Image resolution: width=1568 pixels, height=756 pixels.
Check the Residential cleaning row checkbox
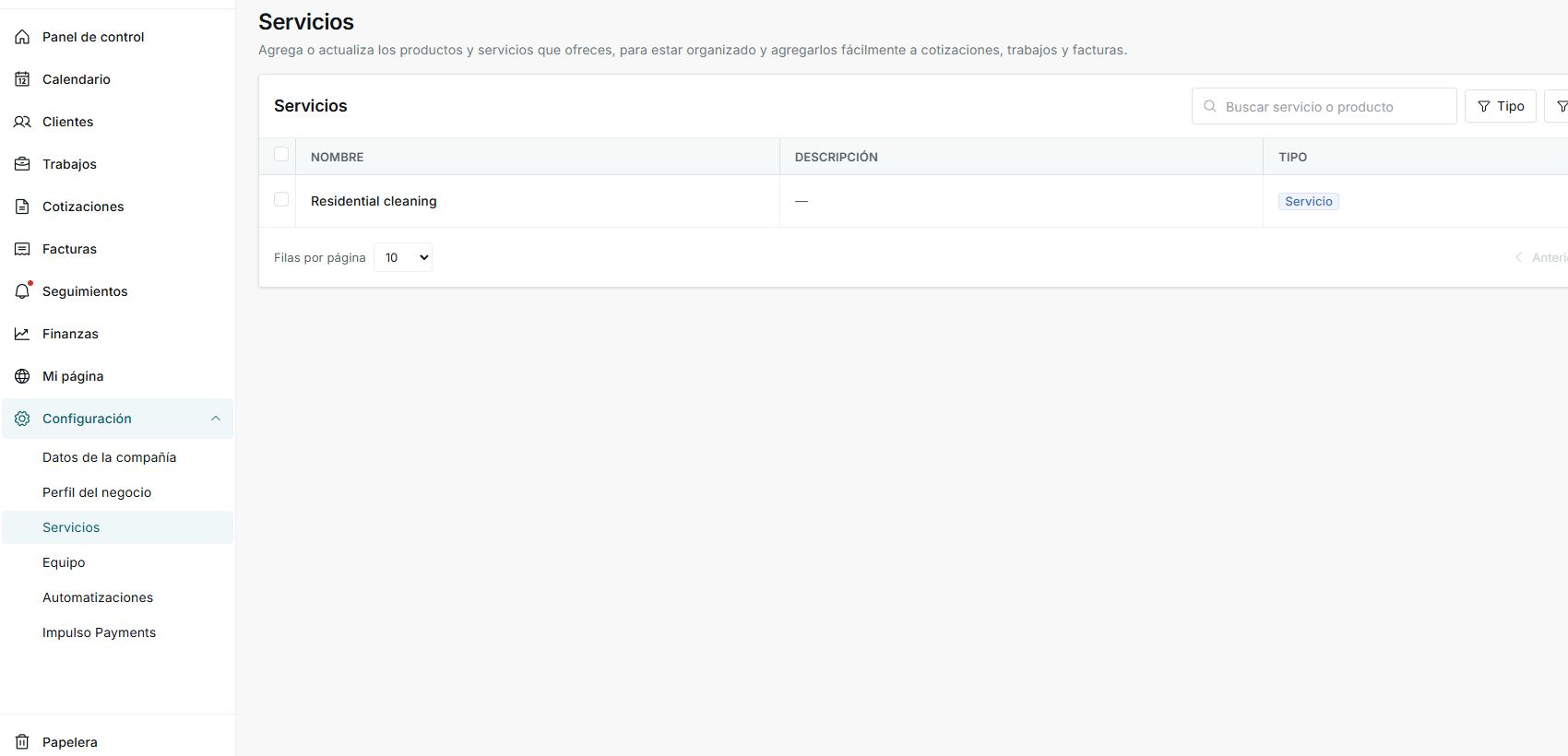281,200
